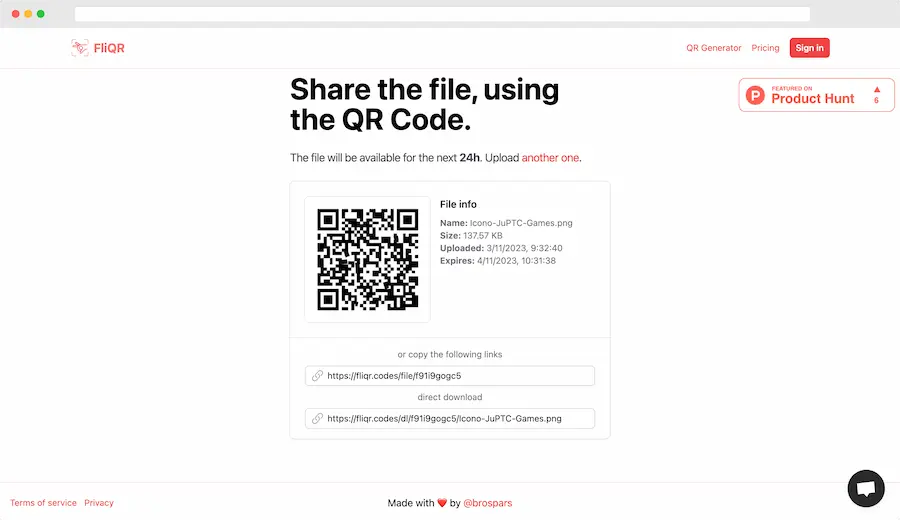Follow the 'another one' upload link

(550, 158)
